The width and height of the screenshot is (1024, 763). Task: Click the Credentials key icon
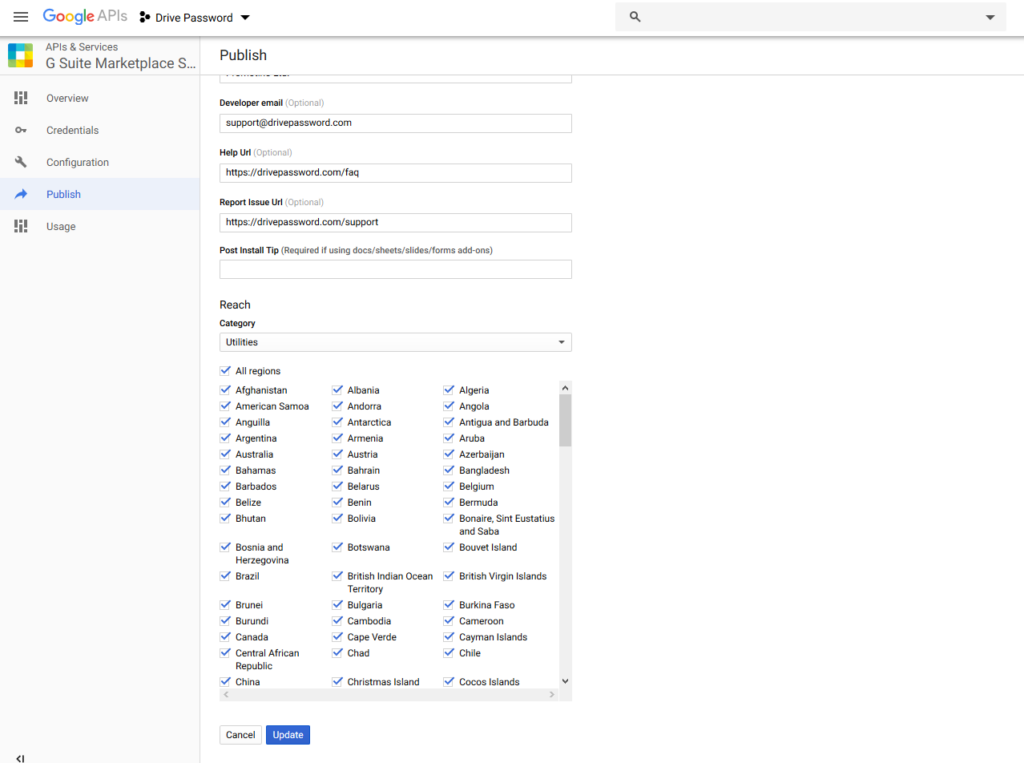click(x=21, y=130)
